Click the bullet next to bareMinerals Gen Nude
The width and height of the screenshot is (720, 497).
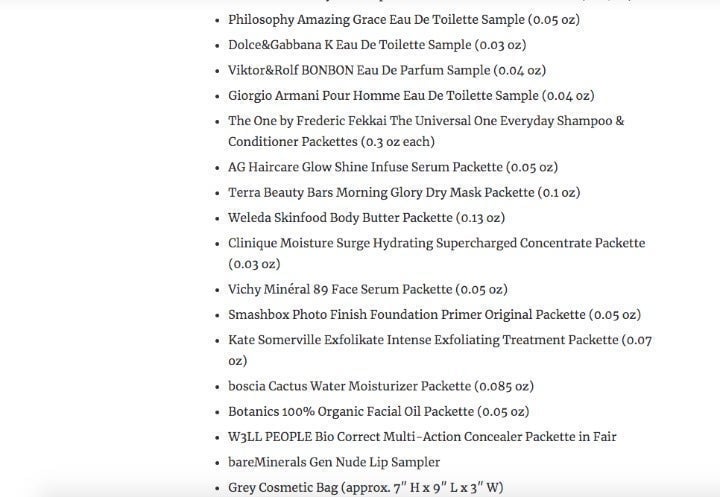217,463
